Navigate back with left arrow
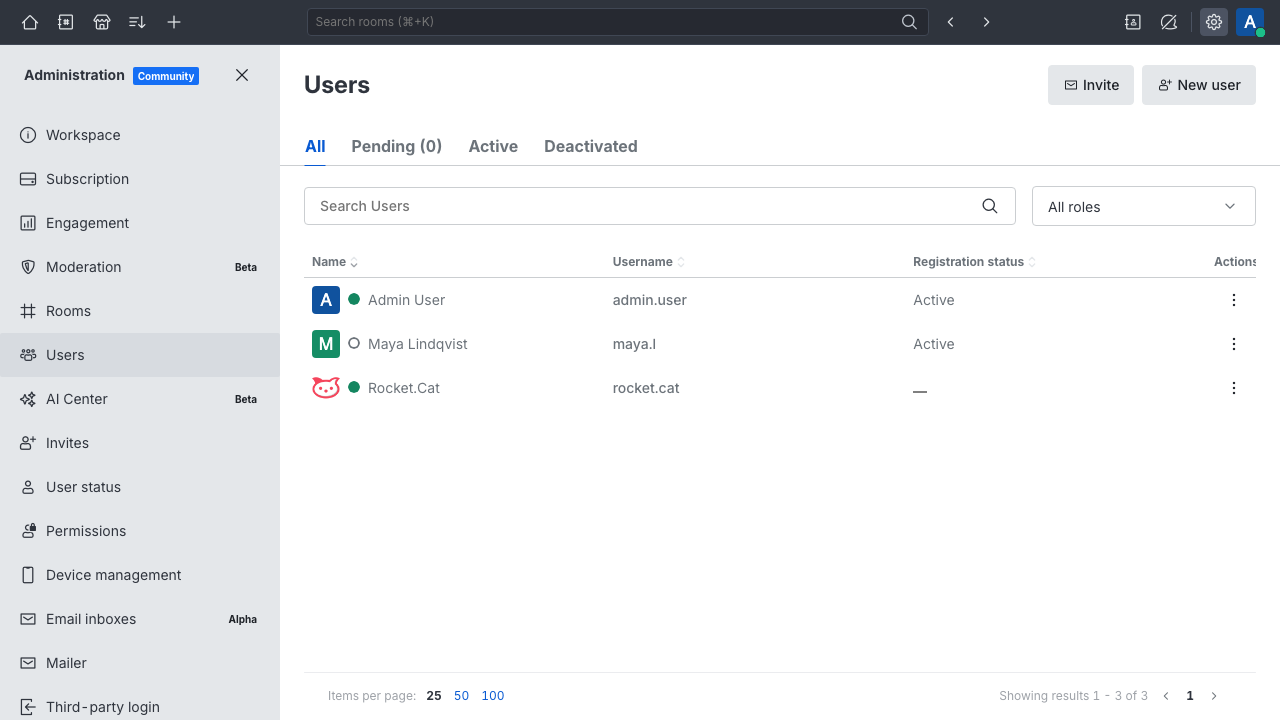The width and height of the screenshot is (1280, 720). [951, 22]
